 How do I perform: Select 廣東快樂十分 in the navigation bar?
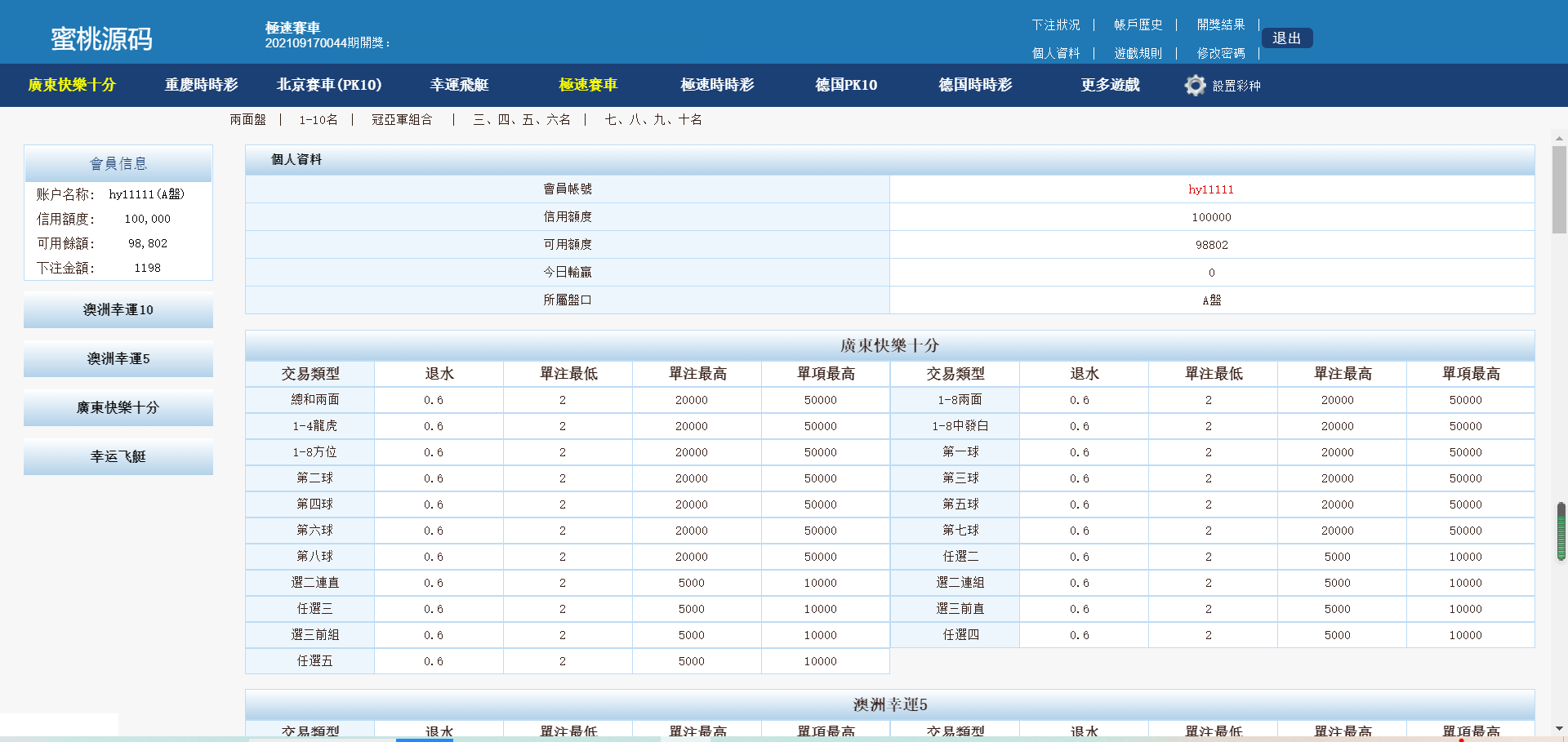pos(72,85)
